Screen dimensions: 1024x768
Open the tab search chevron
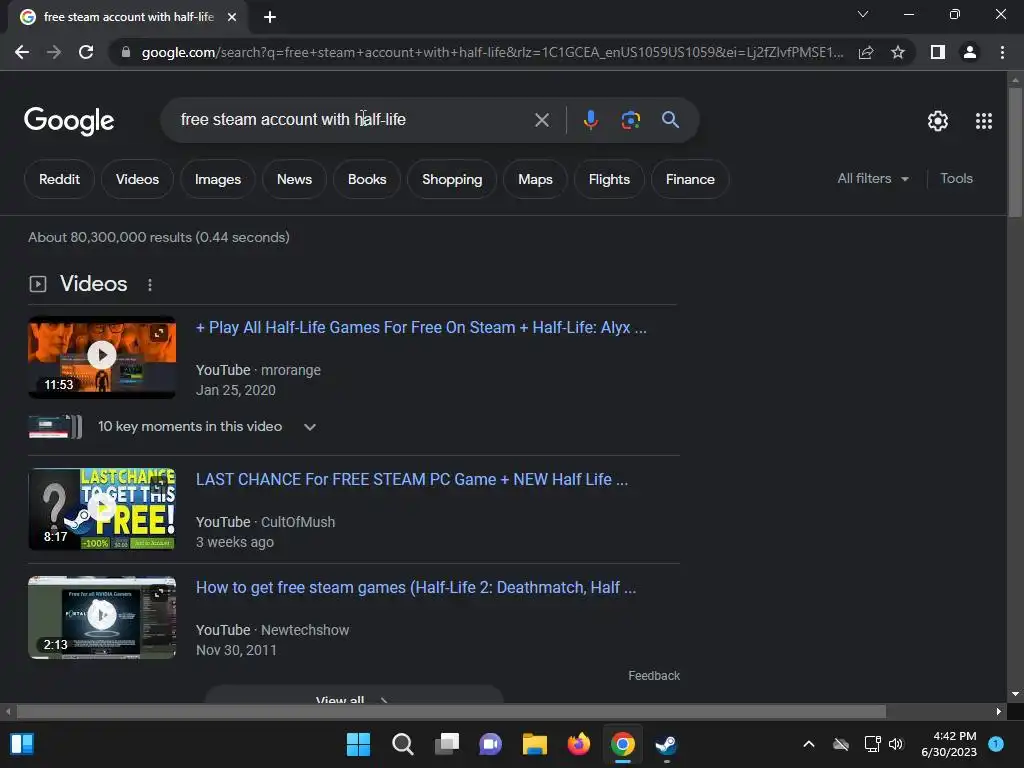click(x=863, y=14)
